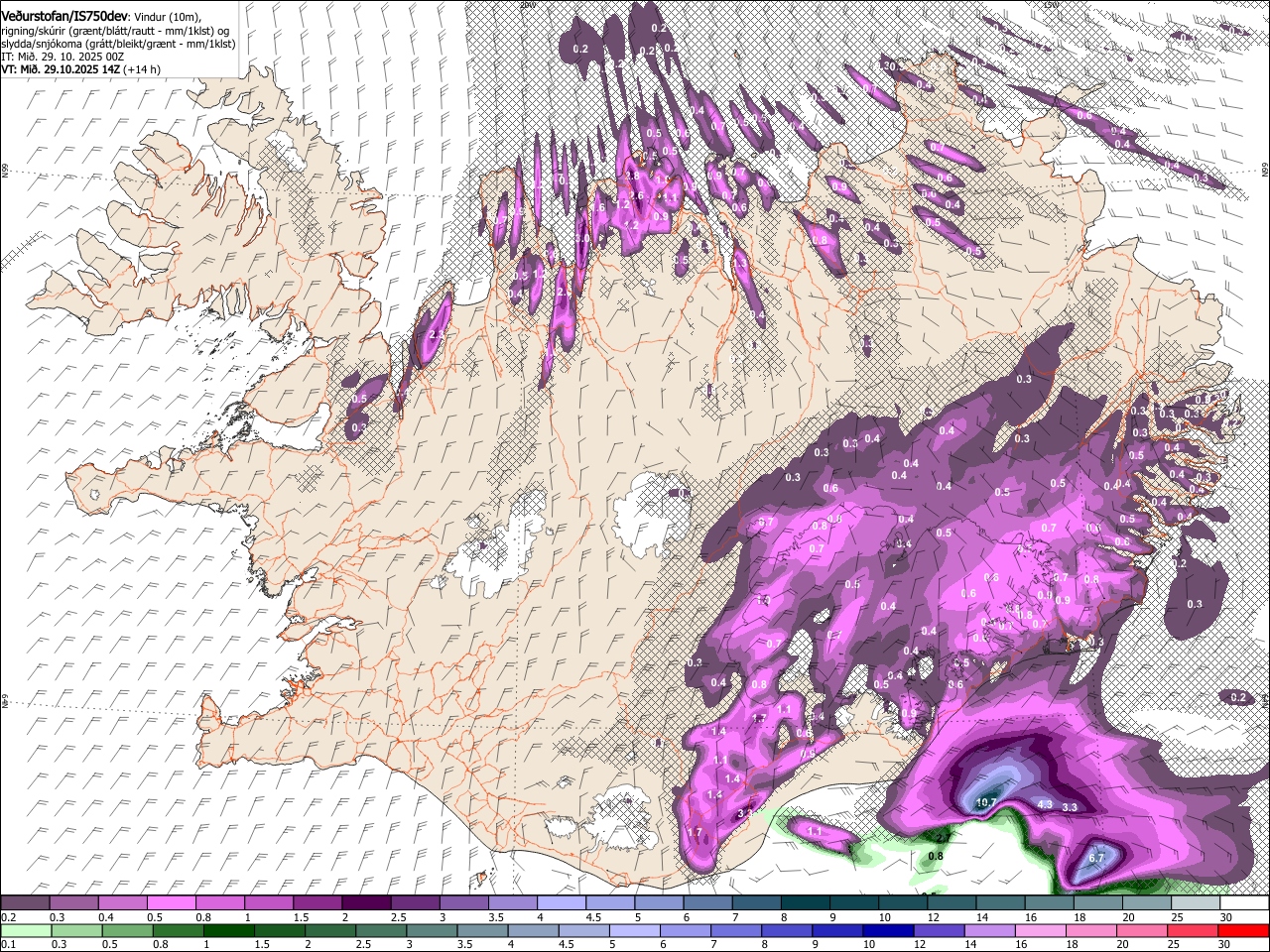Image resolution: width=1270 pixels, height=952 pixels.
Task: Pick lower scale swatch between 5 and 6
Action: (634, 930)
